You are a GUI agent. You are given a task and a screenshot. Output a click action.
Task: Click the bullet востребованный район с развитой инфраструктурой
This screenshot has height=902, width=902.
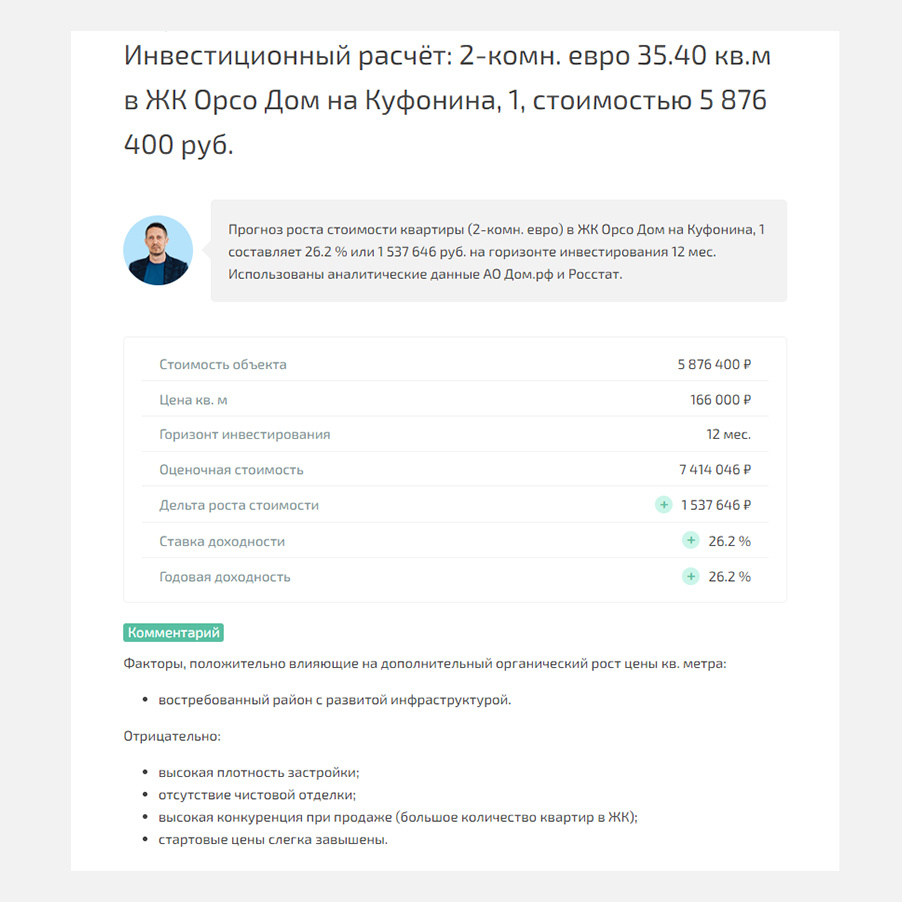click(334, 700)
